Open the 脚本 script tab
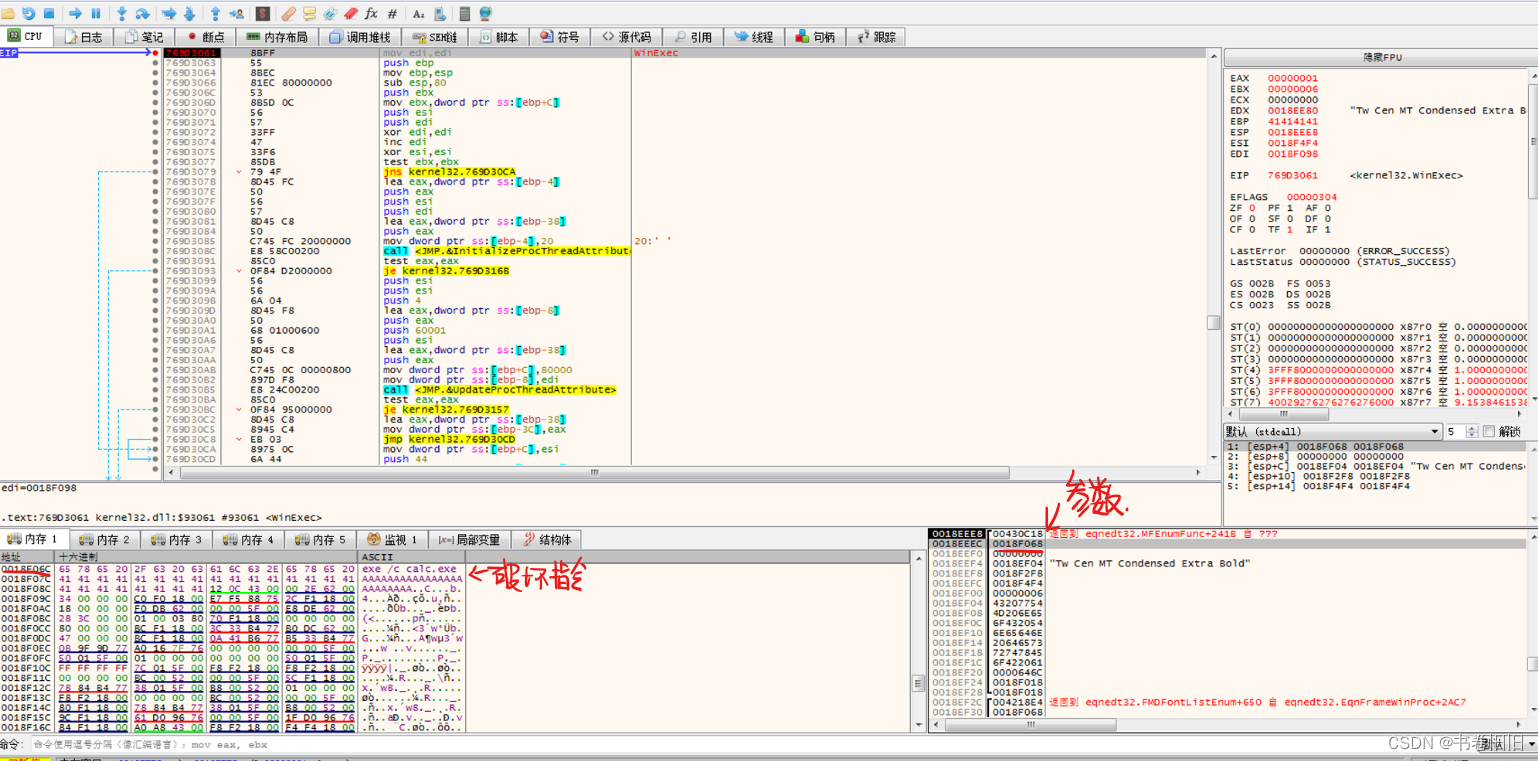 (499, 37)
